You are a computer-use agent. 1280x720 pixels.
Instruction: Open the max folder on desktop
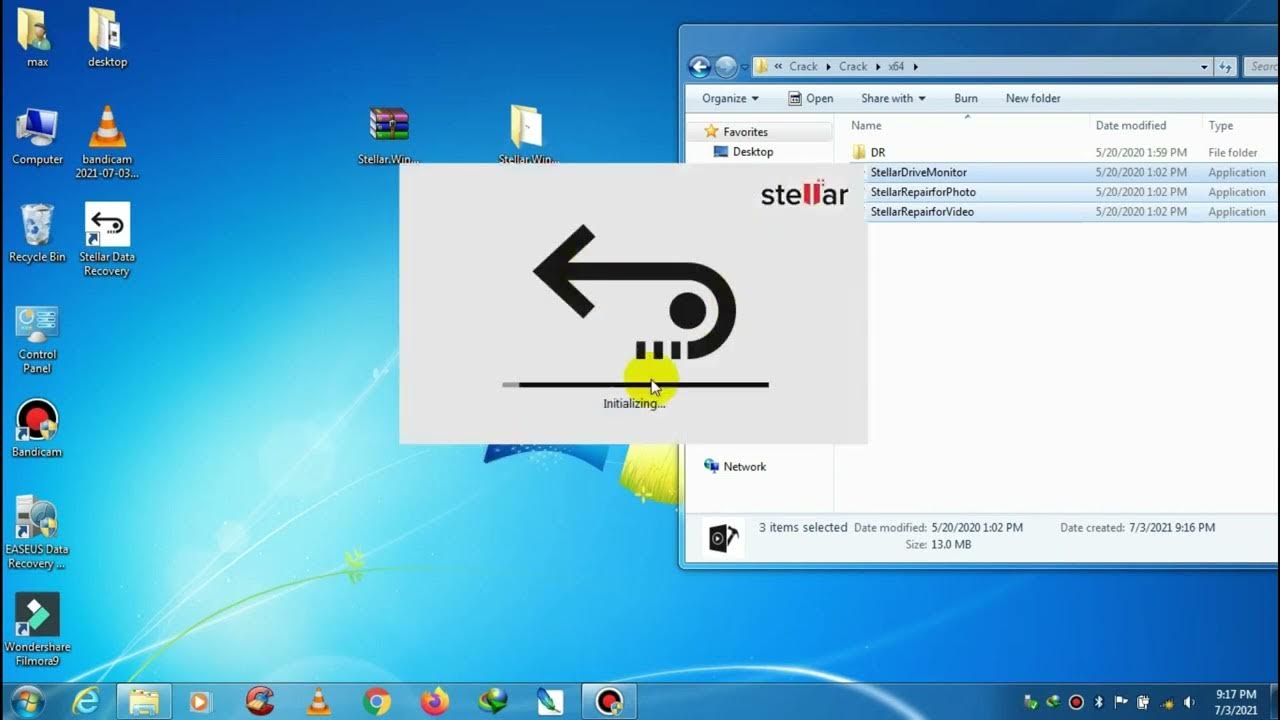tap(37, 38)
